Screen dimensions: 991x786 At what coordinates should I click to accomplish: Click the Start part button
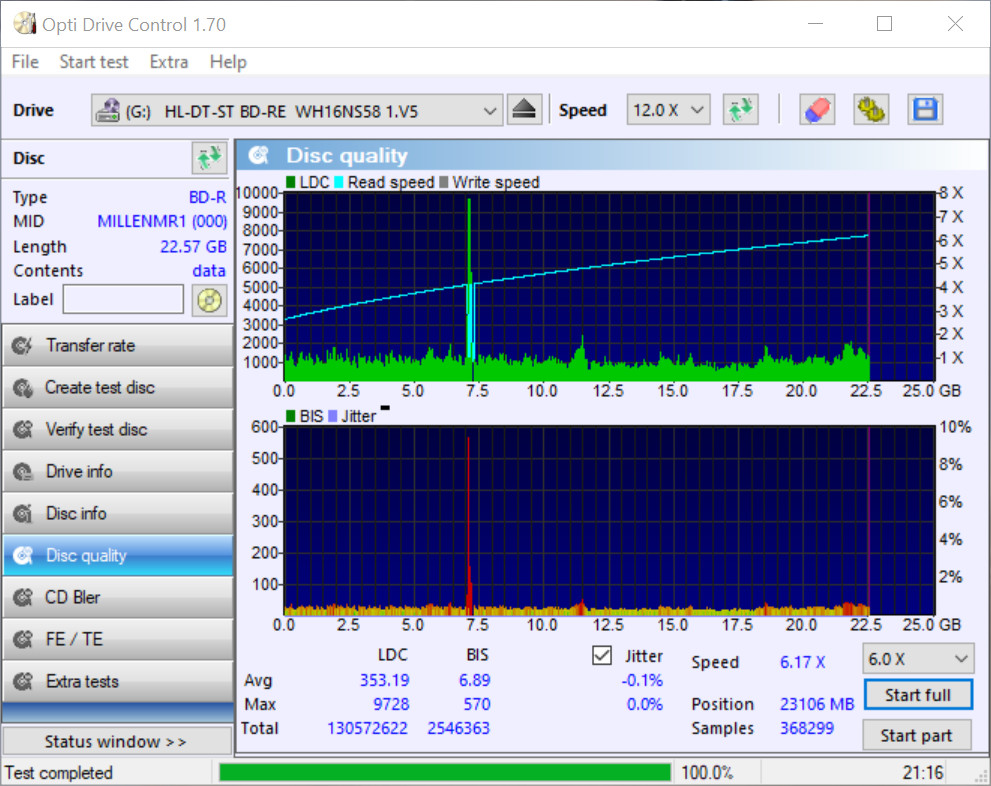point(917,736)
